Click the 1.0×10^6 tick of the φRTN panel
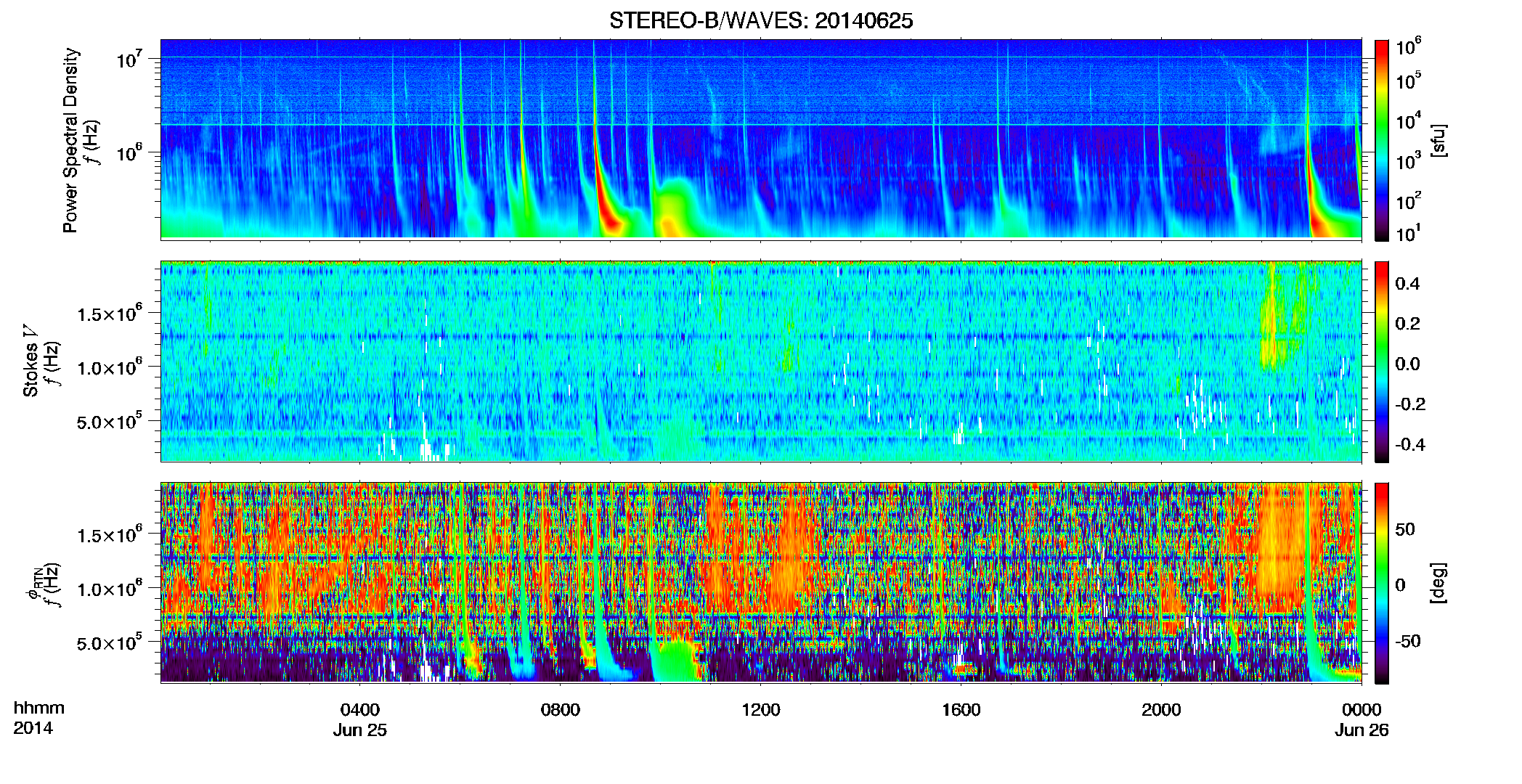 point(110,589)
